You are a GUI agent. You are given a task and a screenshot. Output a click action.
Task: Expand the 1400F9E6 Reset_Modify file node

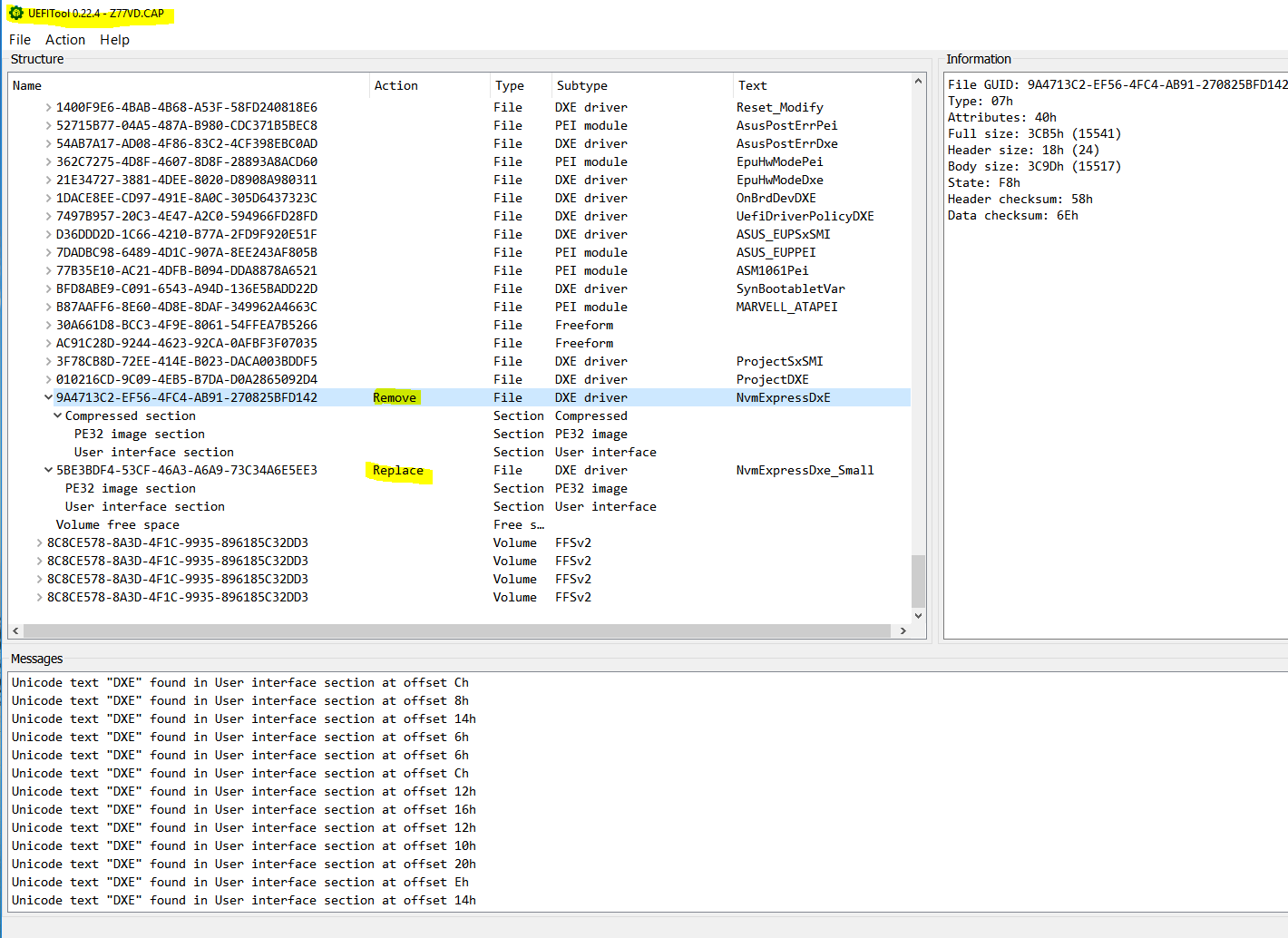click(48, 107)
